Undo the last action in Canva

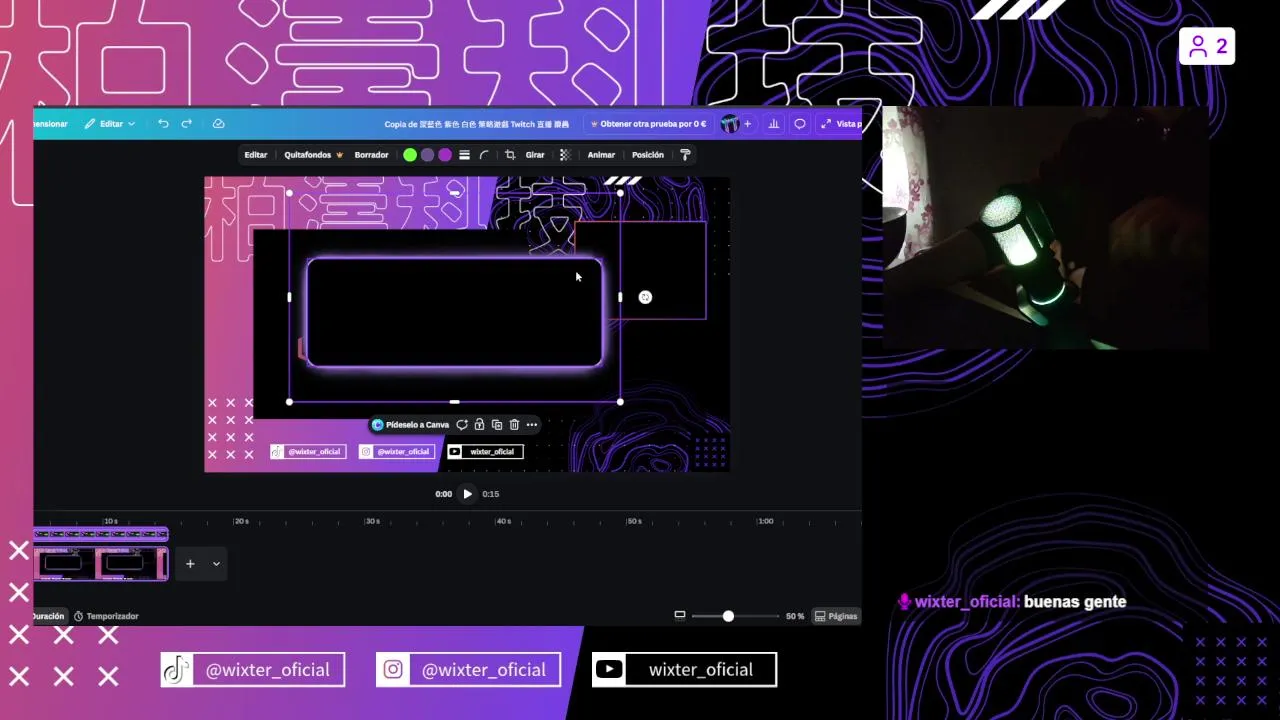click(163, 124)
